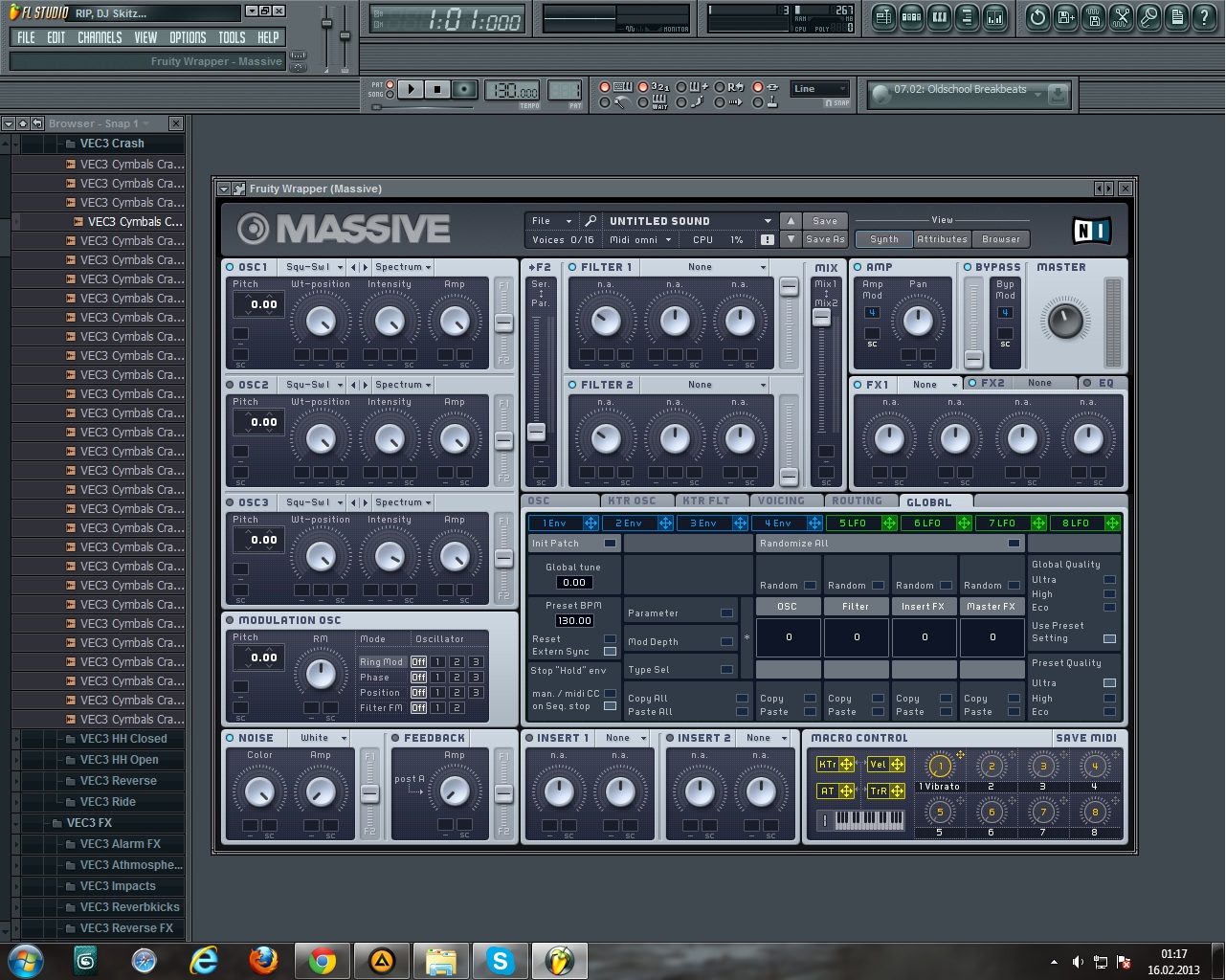1226x980 pixels.
Task: Open the TOOLS menu
Action: click(x=232, y=37)
